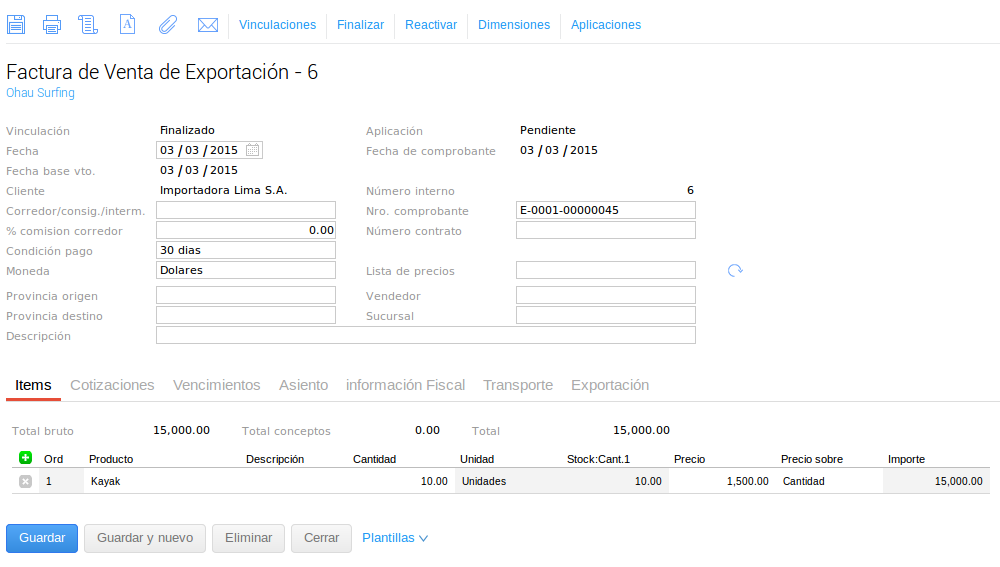Click the 10.00 Cantidad cell for Kayak
Viewport: 1000px width, 567px height.
[401, 482]
